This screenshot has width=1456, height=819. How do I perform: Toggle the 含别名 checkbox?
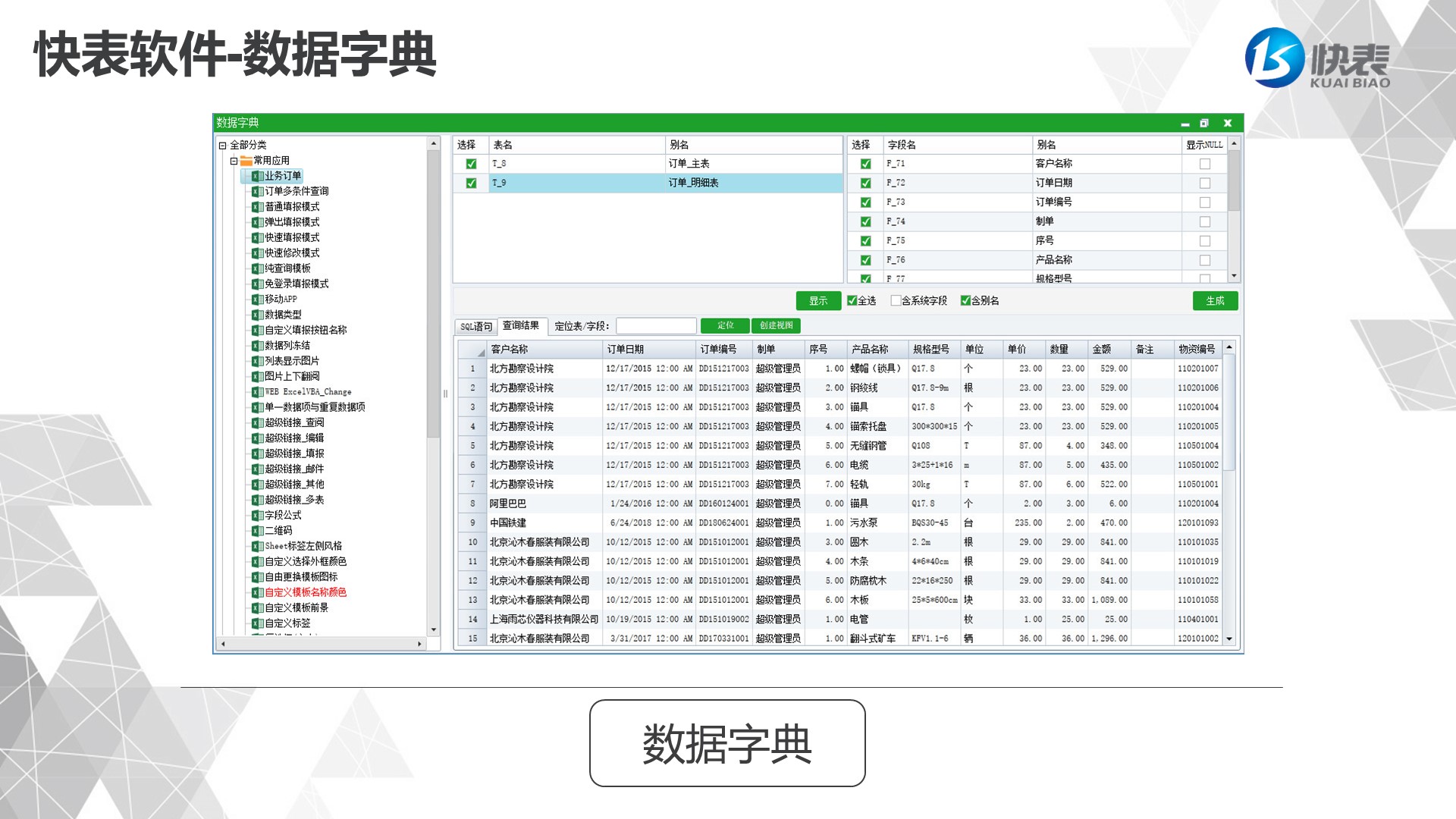(x=965, y=301)
